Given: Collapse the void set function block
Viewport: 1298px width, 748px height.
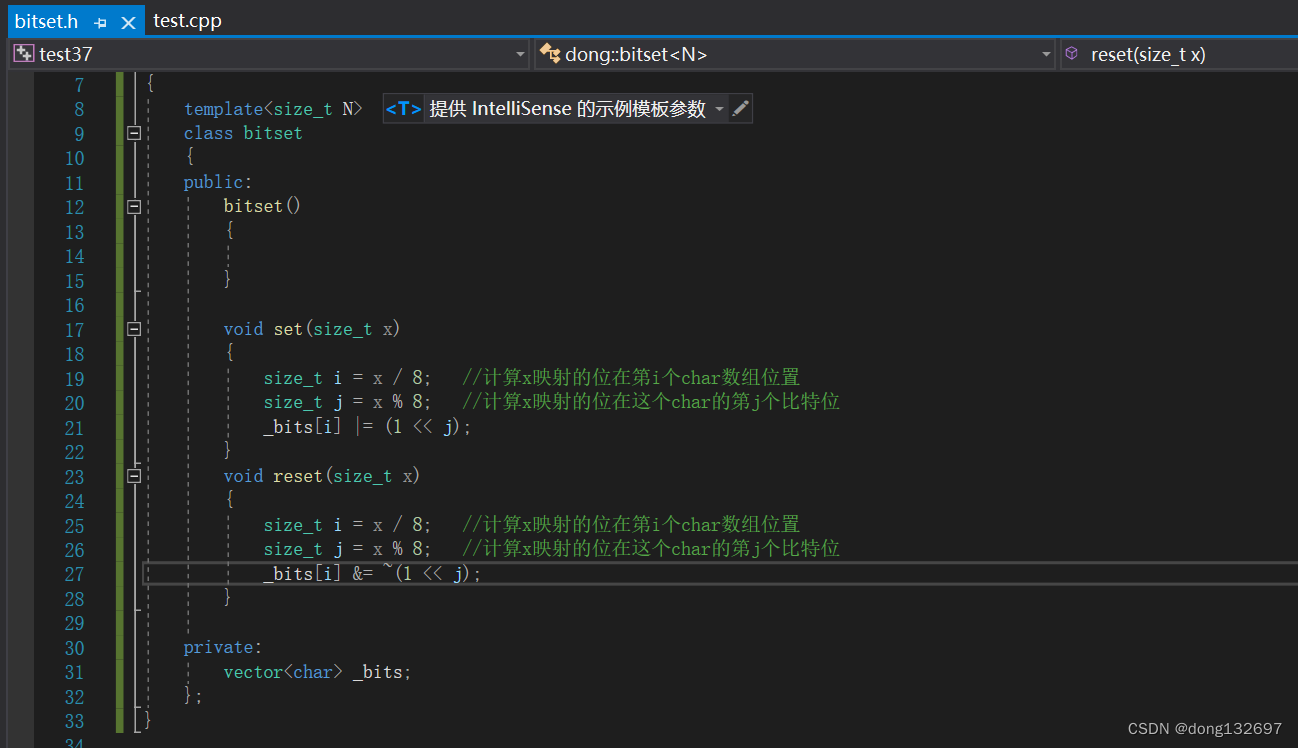Looking at the screenshot, I should pyautogui.click(x=134, y=329).
